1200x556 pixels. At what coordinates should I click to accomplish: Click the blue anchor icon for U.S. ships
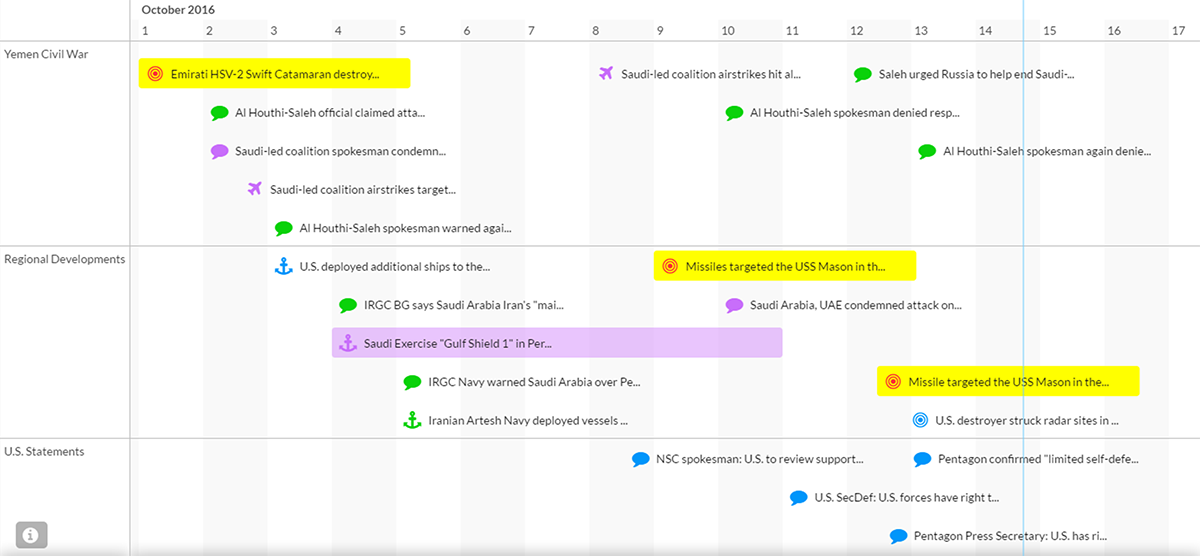[283, 266]
